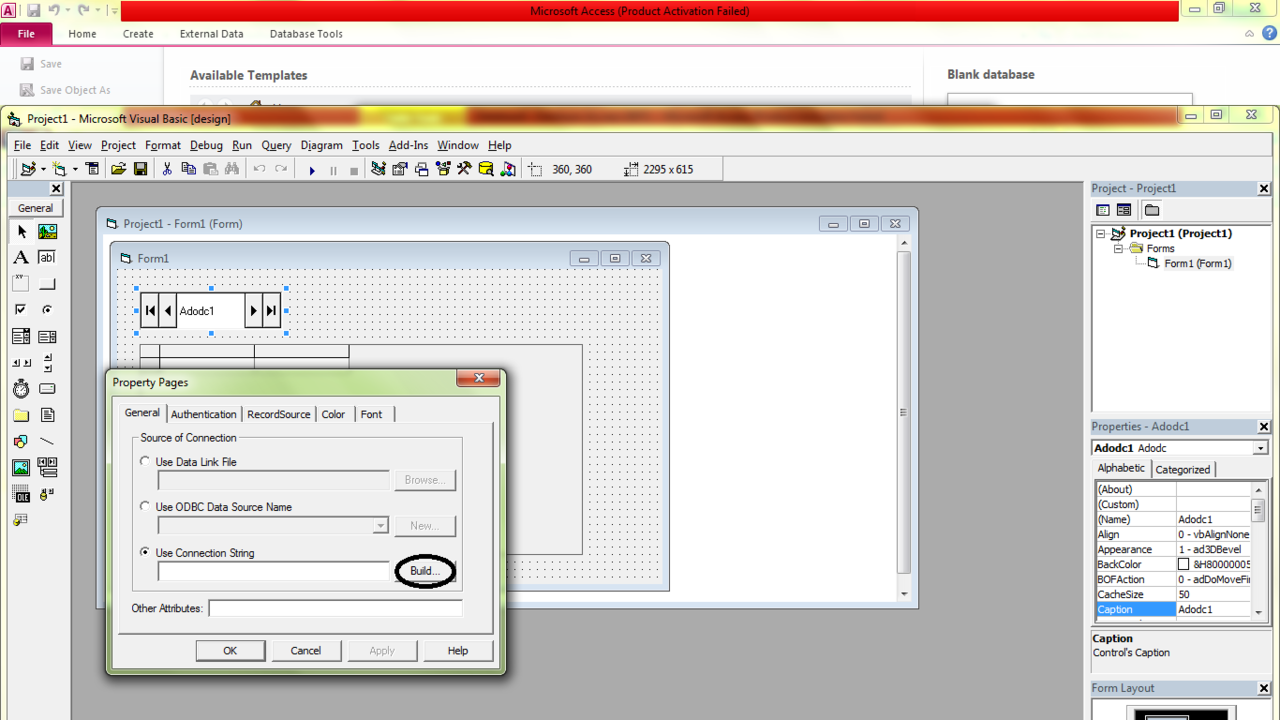The height and width of the screenshot is (720, 1280).
Task: Select the Image tool in toolbox
Action: pos(21,467)
